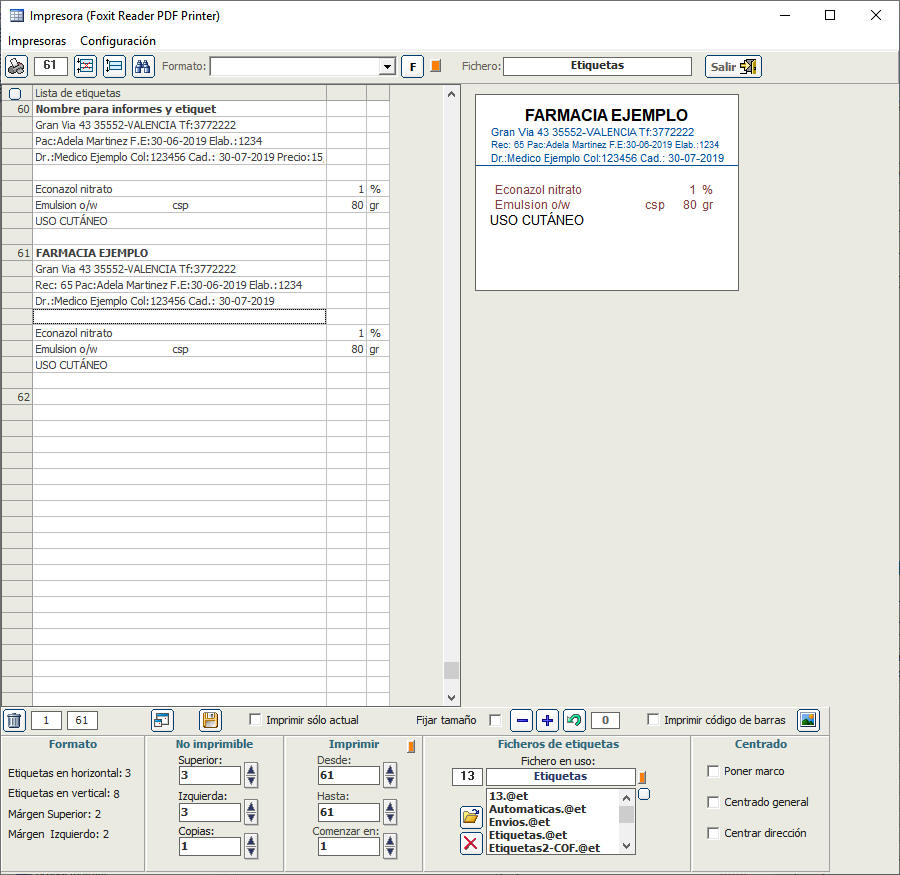The width and height of the screenshot is (900, 875).
Task: Click the Desde stepper arrows
Action: tap(390, 775)
